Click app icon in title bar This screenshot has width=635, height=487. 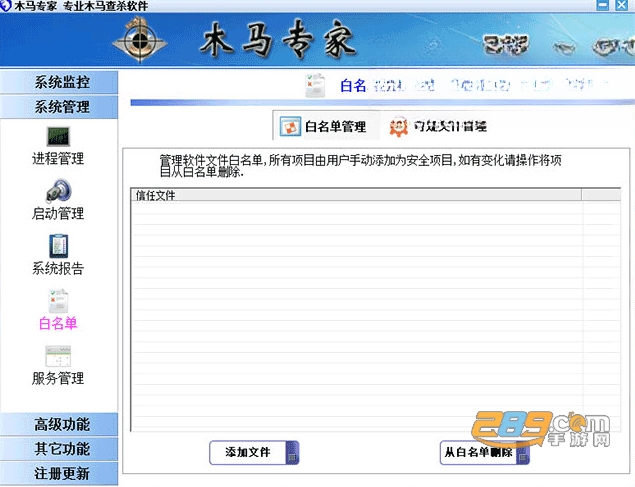5,5
